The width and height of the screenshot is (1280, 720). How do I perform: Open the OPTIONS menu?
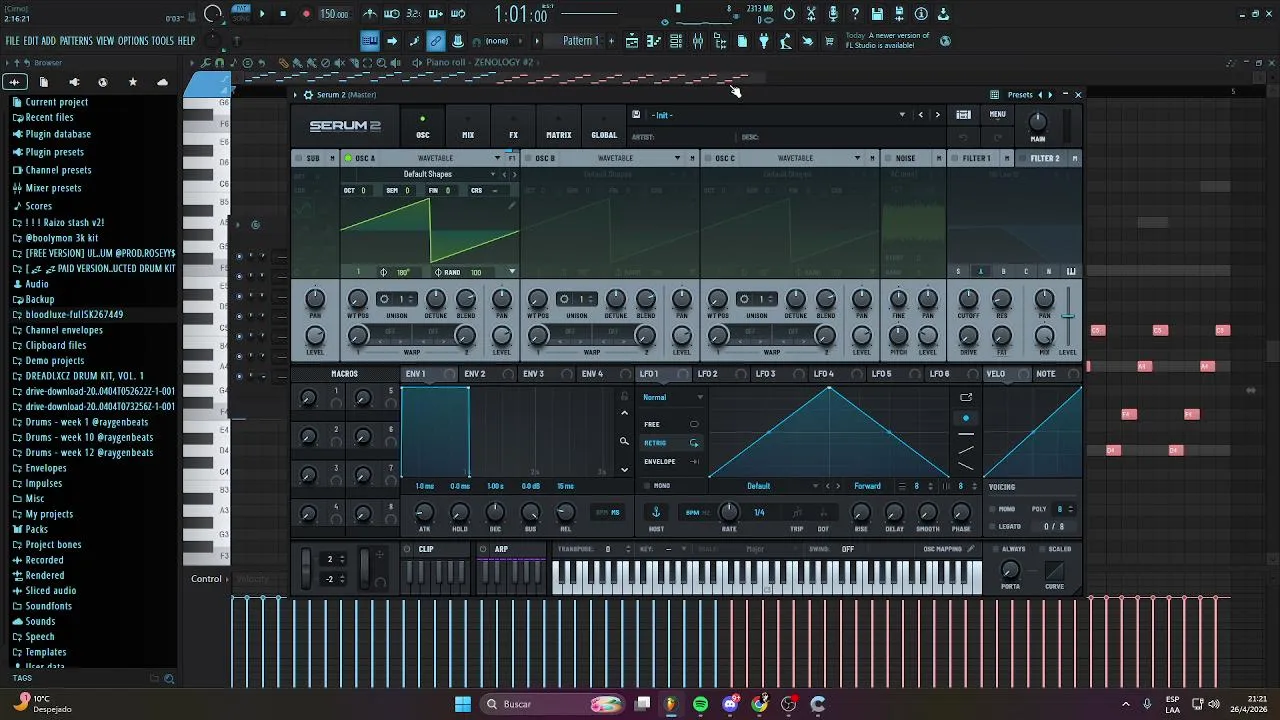coord(133,41)
